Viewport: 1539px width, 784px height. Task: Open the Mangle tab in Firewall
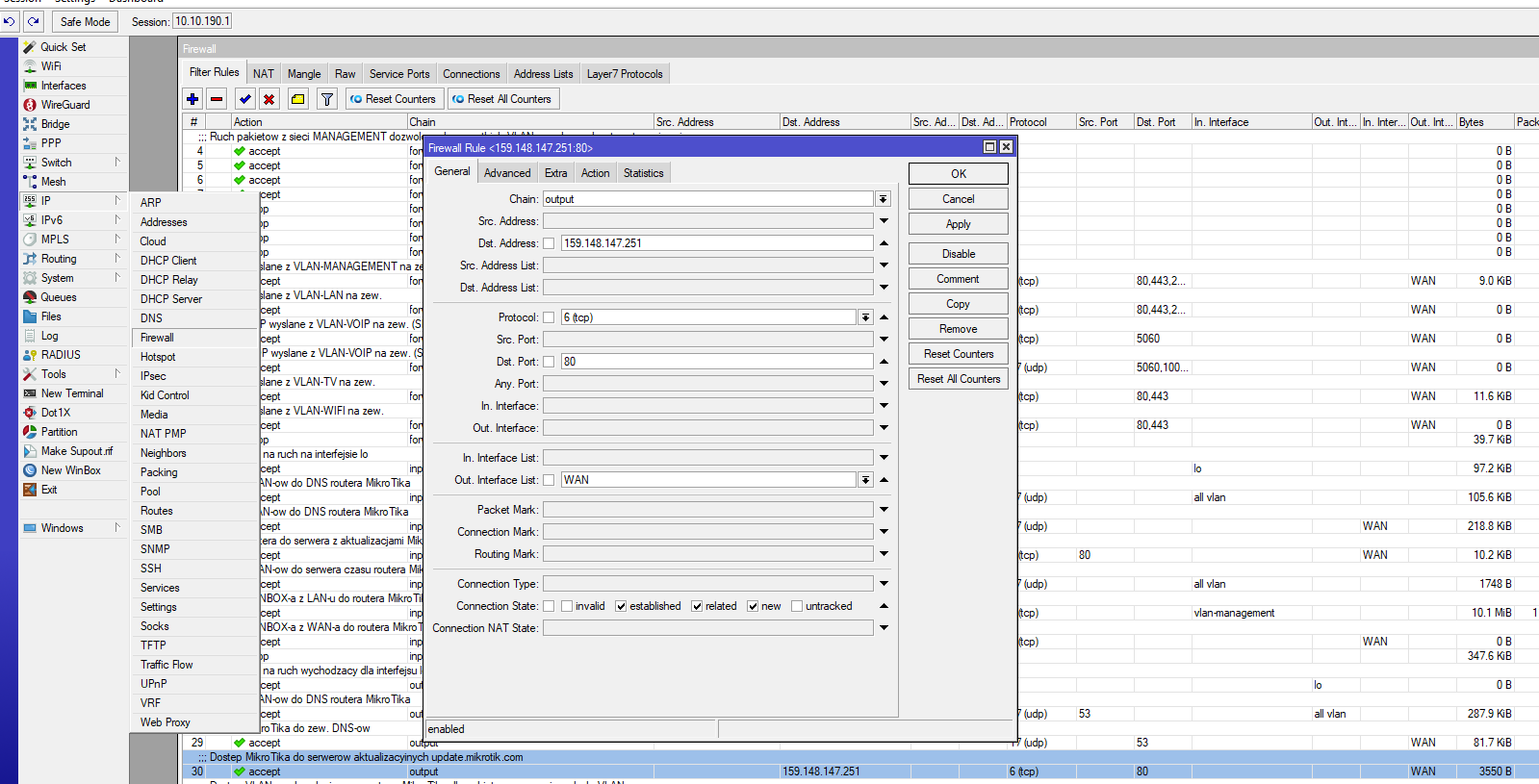point(304,74)
